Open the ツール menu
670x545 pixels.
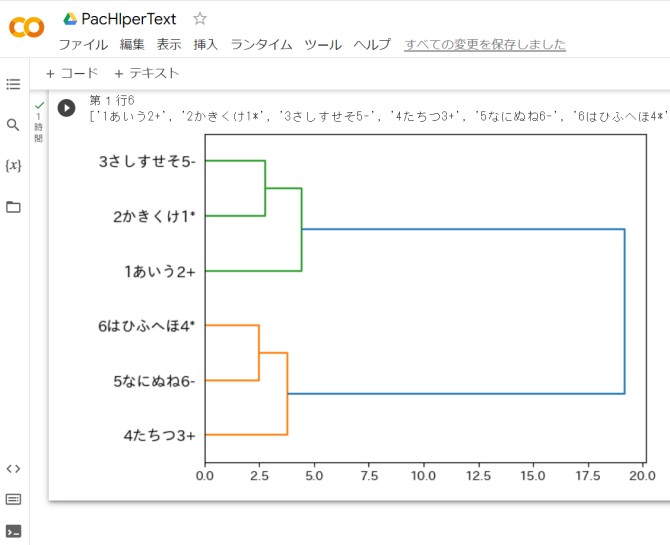pos(322,44)
